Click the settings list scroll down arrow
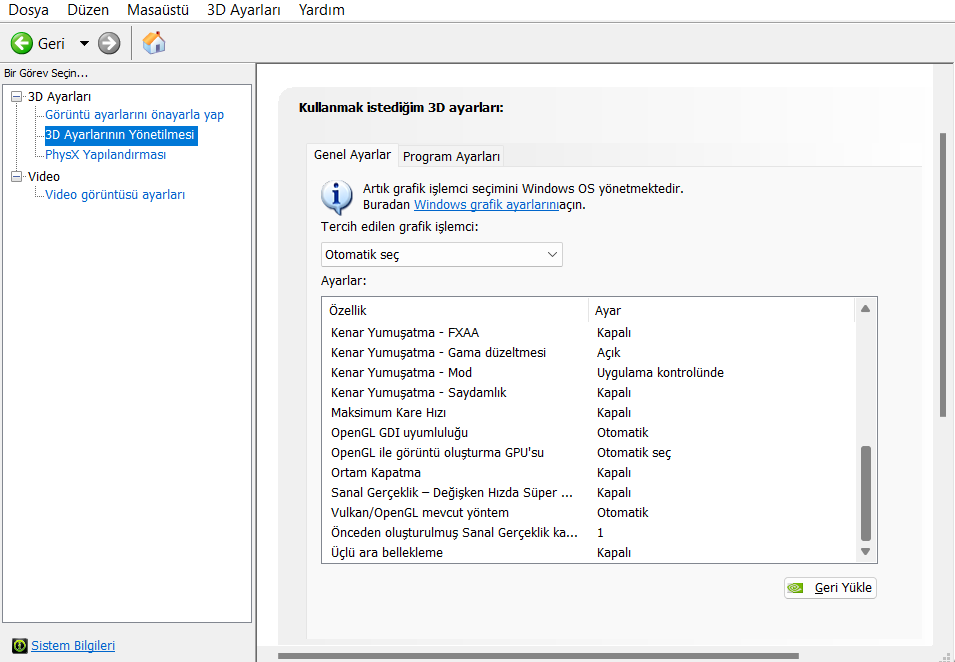The height and width of the screenshot is (662, 955). click(865, 552)
